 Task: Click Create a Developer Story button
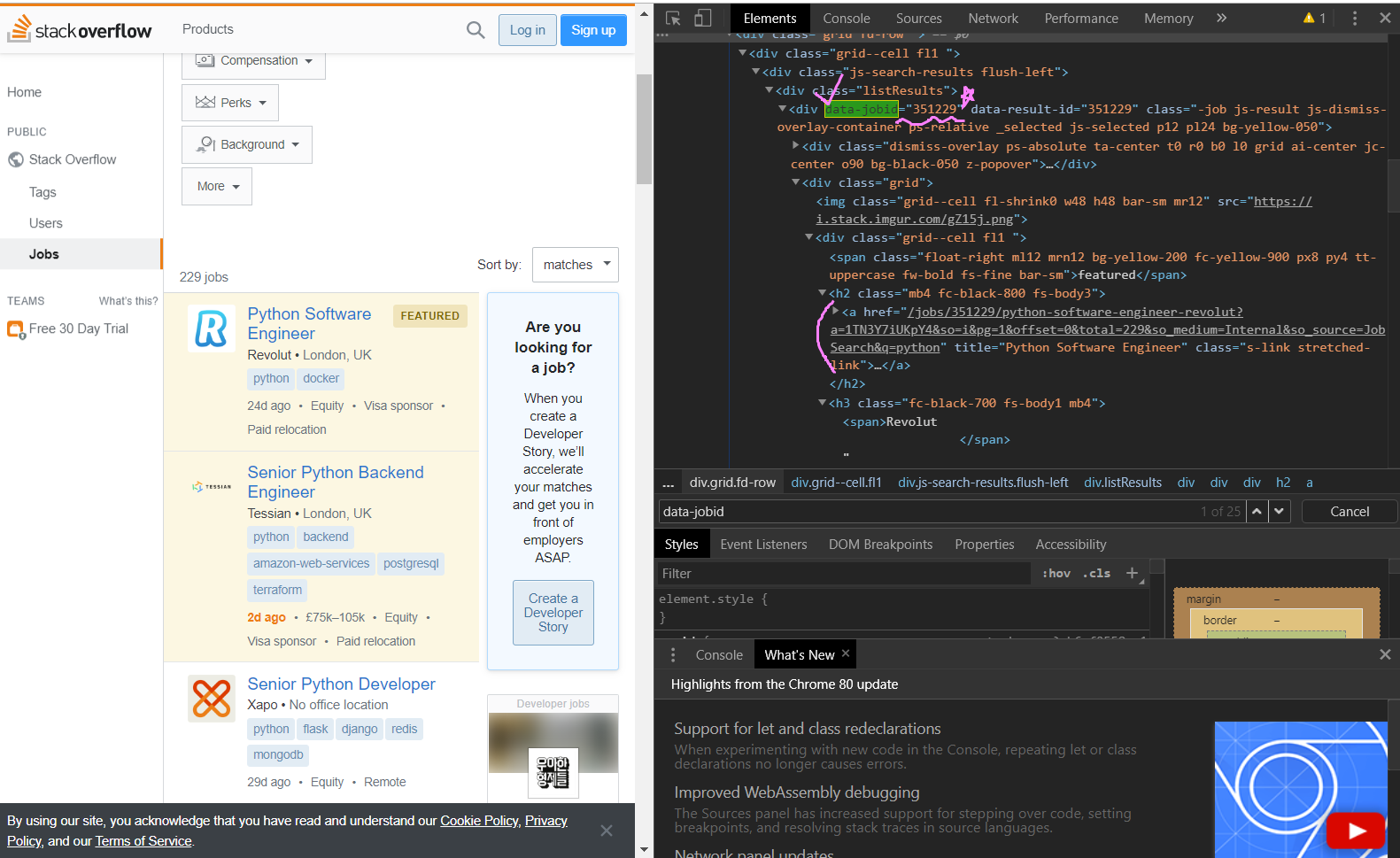[553, 613]
